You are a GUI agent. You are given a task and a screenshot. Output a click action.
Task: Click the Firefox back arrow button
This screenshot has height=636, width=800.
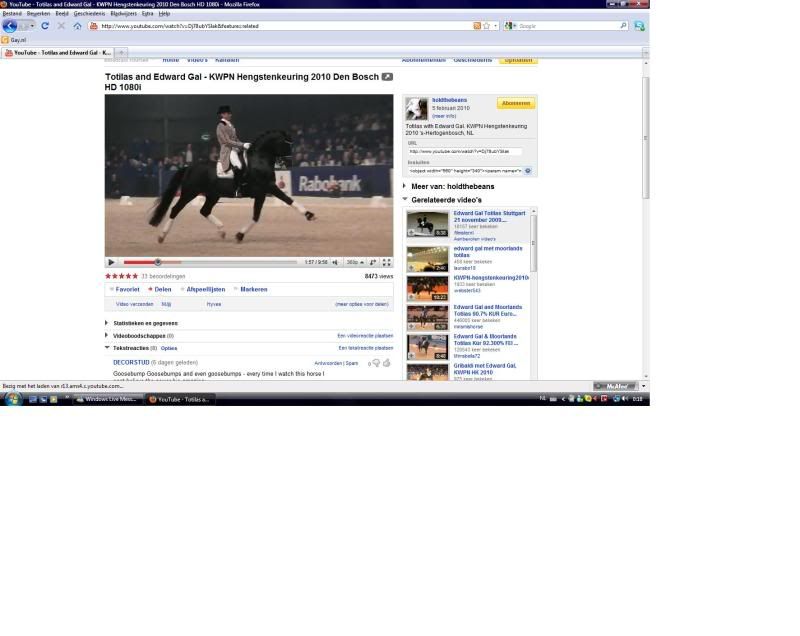(x=10, y=26)
